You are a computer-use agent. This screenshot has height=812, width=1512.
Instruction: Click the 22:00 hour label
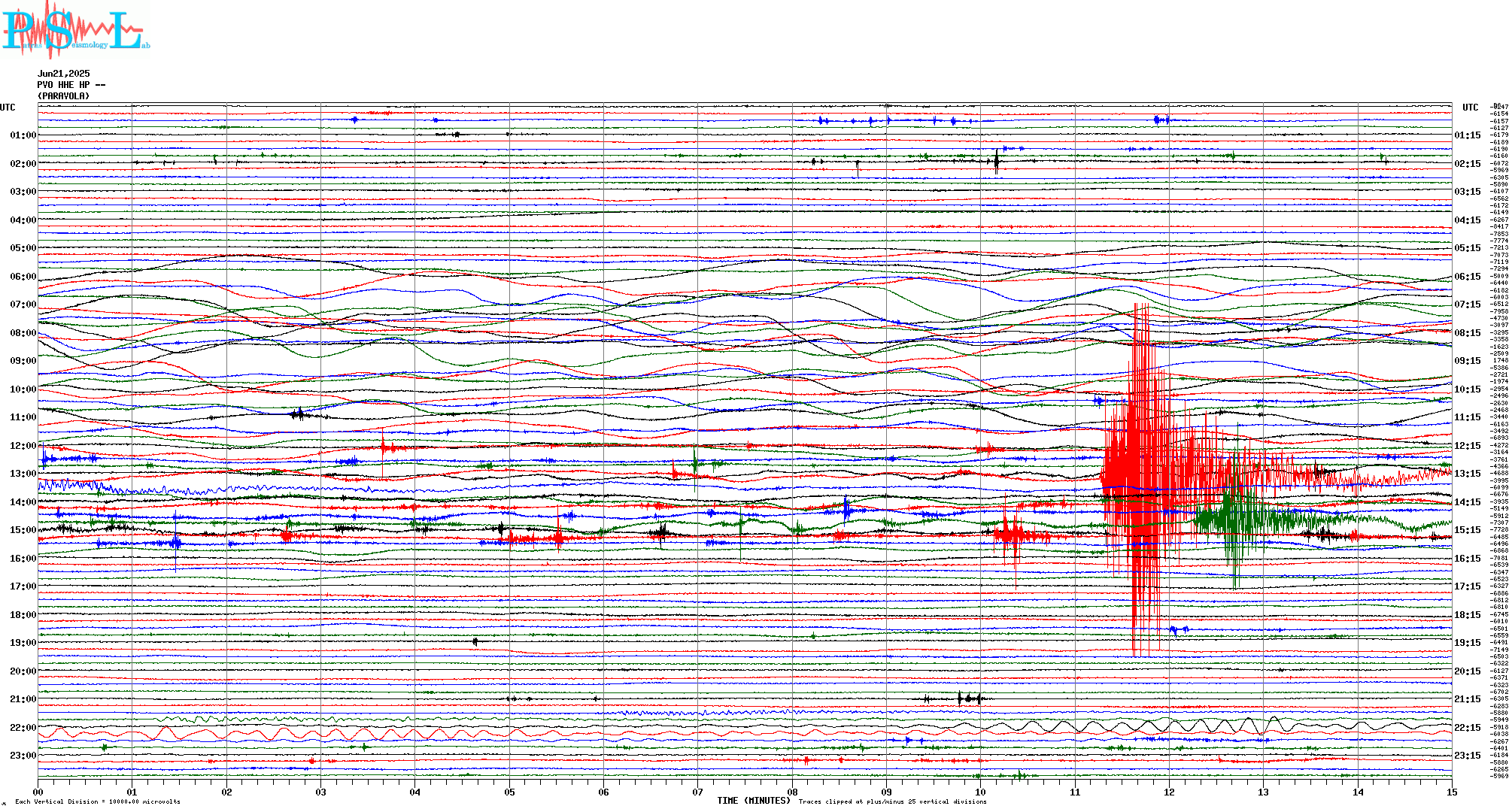[x=23, y=728]
